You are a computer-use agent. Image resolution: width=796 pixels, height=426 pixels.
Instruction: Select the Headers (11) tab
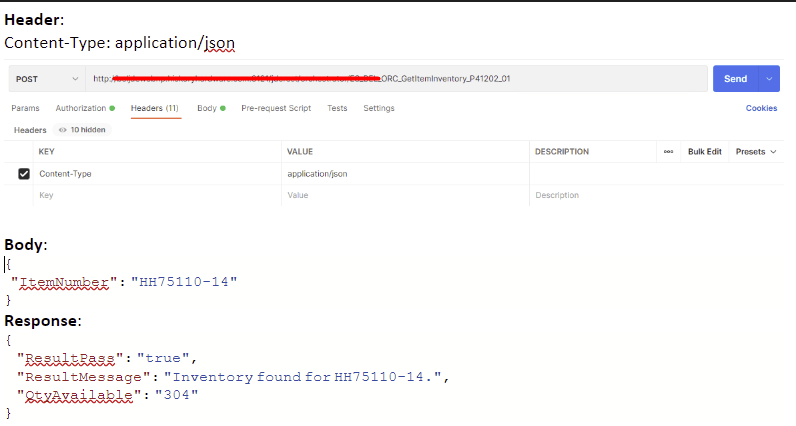tap(155, 108)
